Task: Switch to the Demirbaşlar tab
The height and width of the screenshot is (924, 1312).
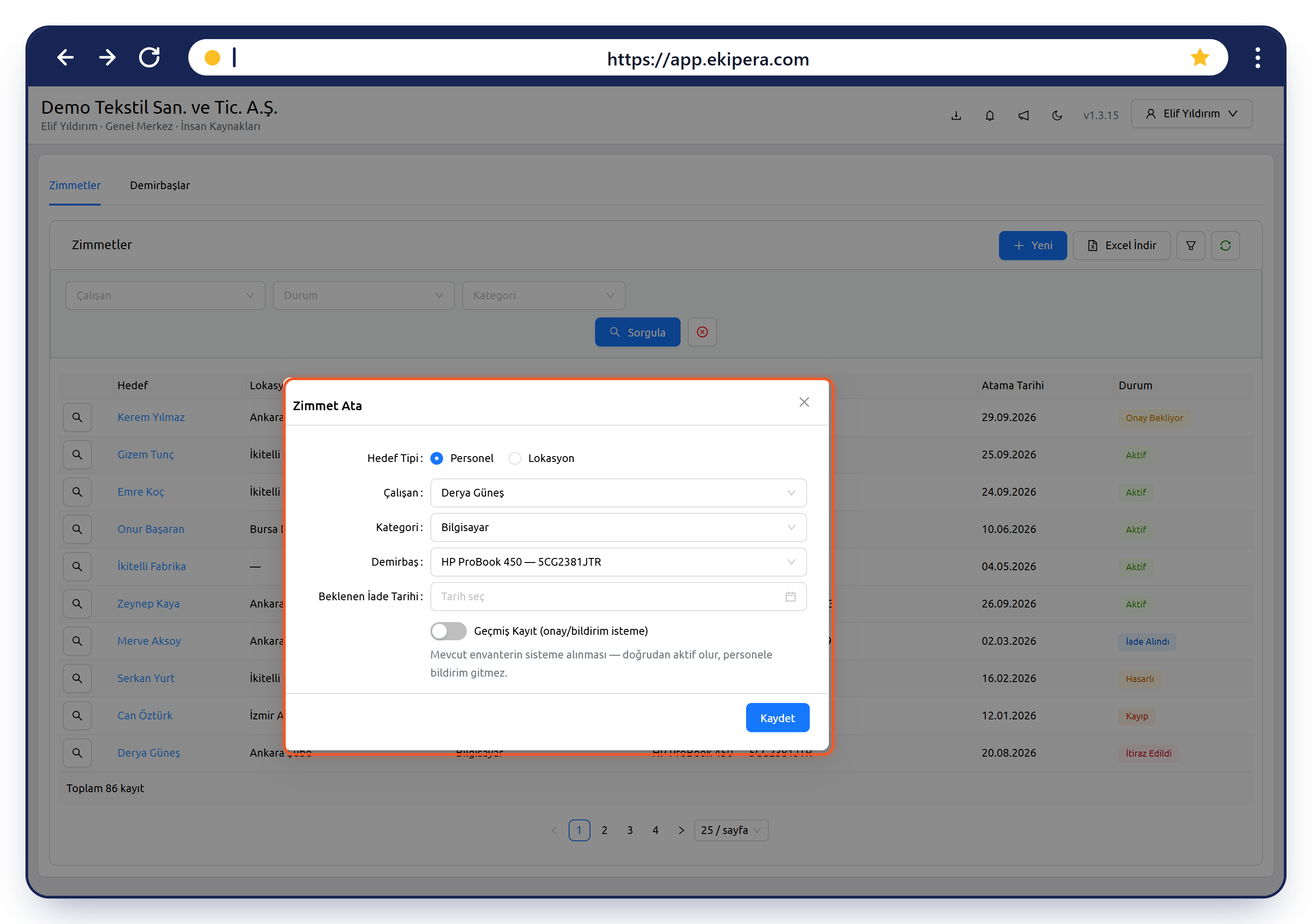Action: 159,186
